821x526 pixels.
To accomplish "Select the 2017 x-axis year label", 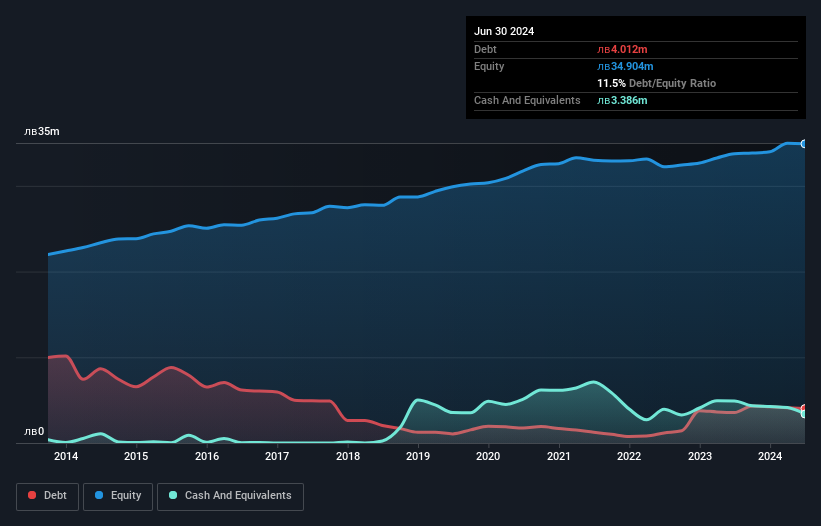I will click(x=277, y=456).
